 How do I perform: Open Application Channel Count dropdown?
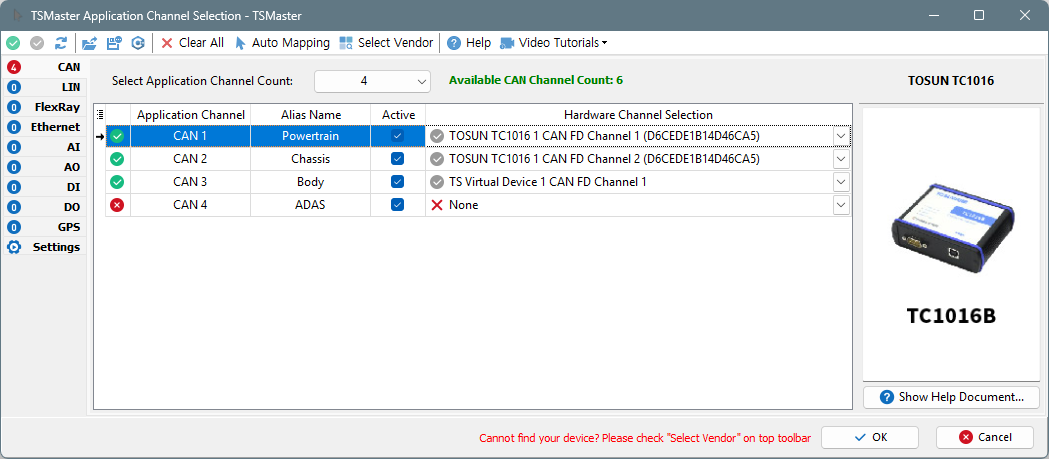pos(372,81)
